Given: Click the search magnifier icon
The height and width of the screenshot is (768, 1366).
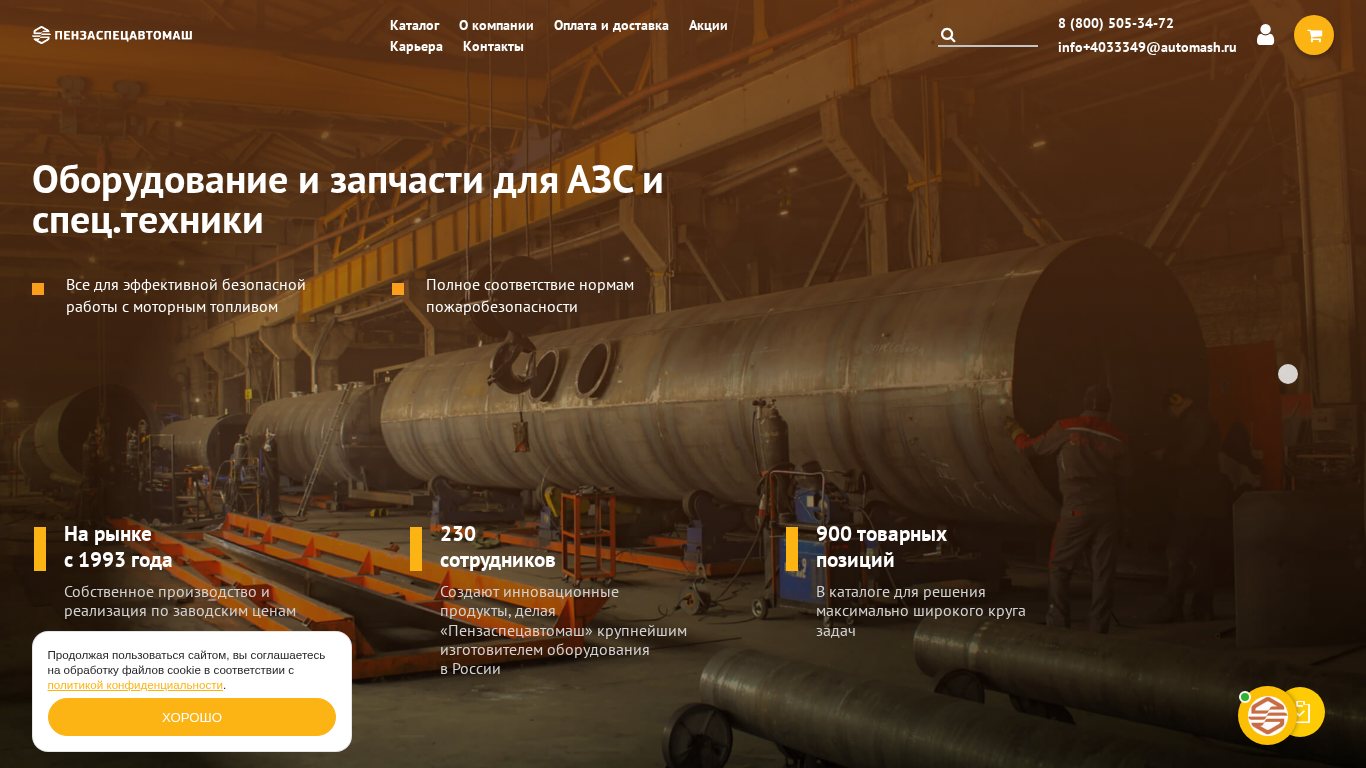Looking at the screenshot, I should coord(948,35).
